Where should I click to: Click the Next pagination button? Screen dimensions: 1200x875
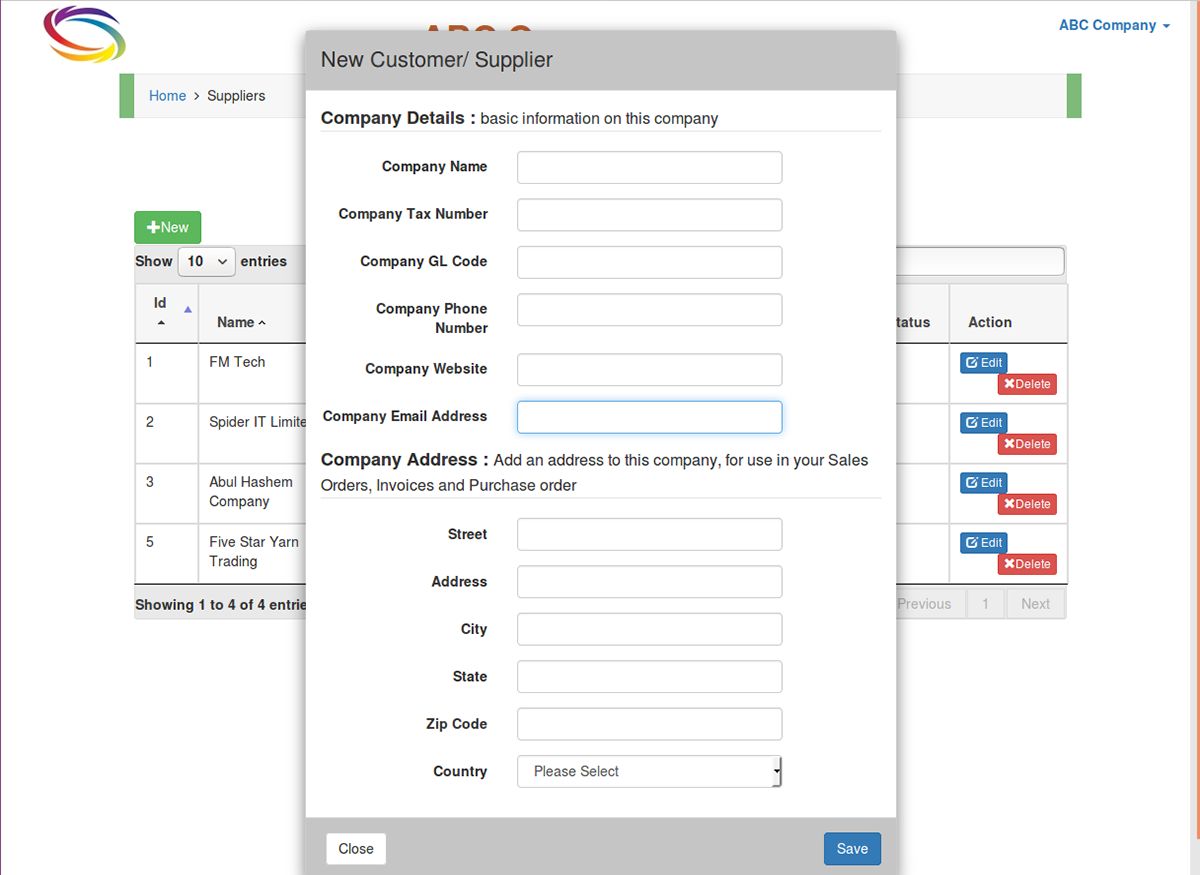tap(1035, 604)
